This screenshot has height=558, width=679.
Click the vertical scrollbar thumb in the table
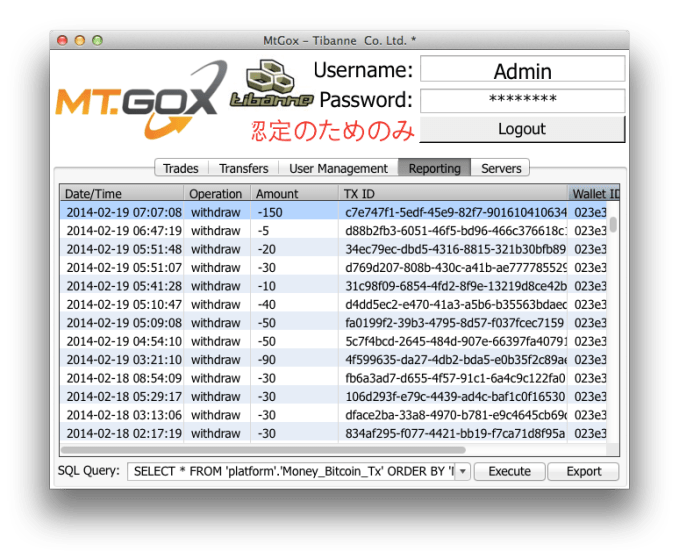(613, 224)
